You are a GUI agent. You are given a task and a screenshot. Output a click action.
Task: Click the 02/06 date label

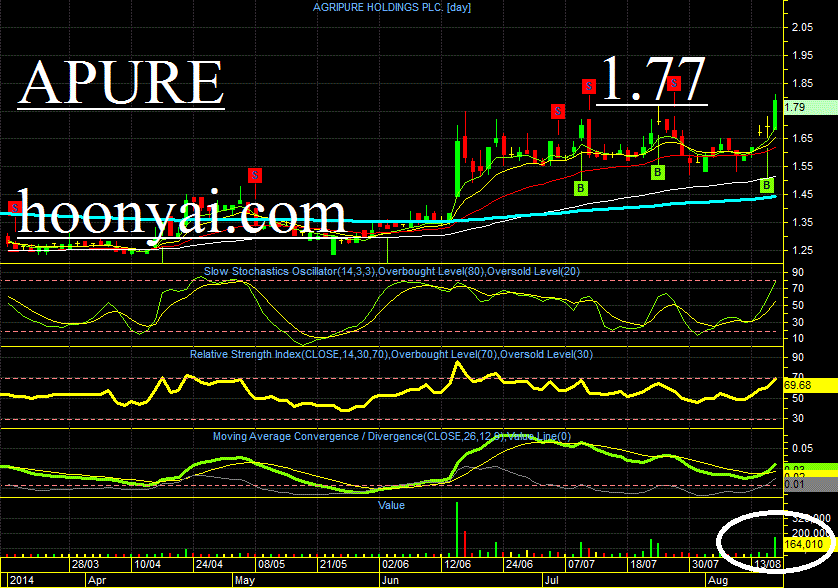[395, 564]
